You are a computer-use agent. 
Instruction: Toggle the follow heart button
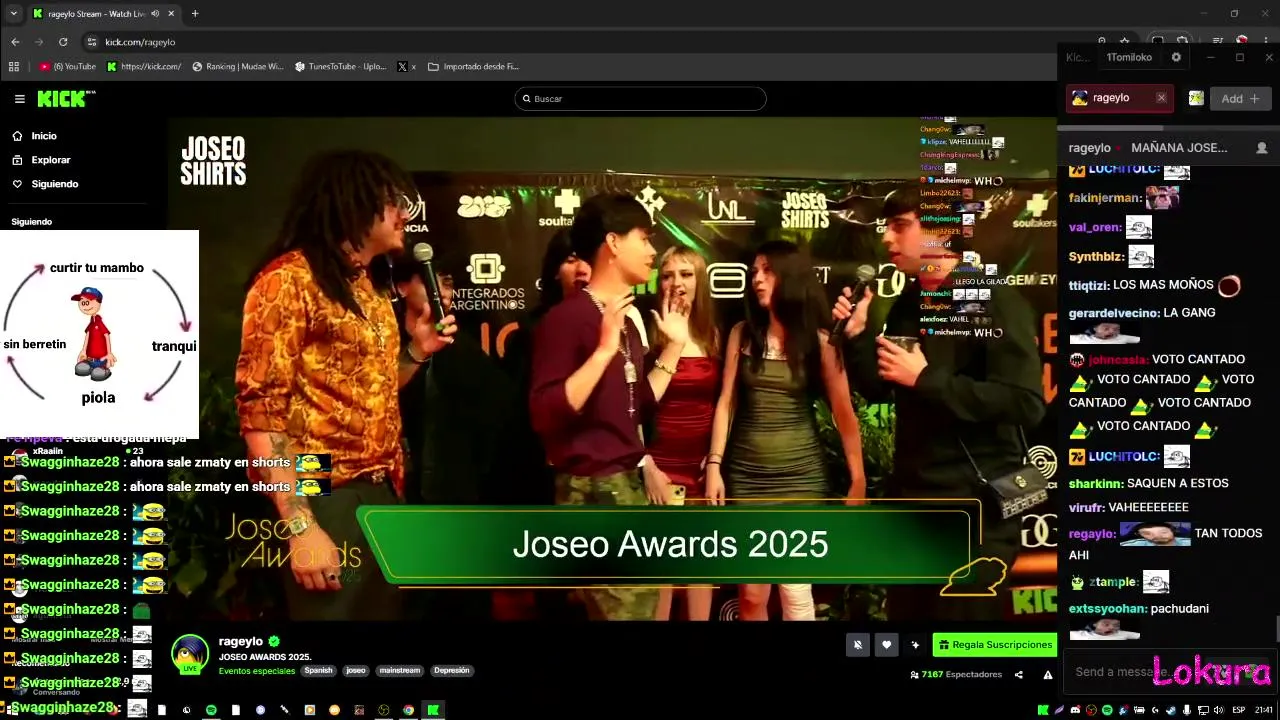click(x=886, y=645)
